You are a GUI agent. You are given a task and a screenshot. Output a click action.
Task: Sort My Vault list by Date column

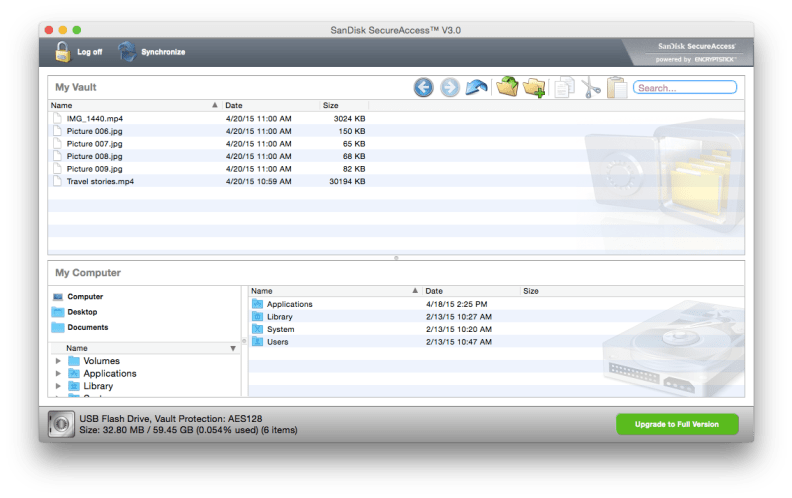270,106
